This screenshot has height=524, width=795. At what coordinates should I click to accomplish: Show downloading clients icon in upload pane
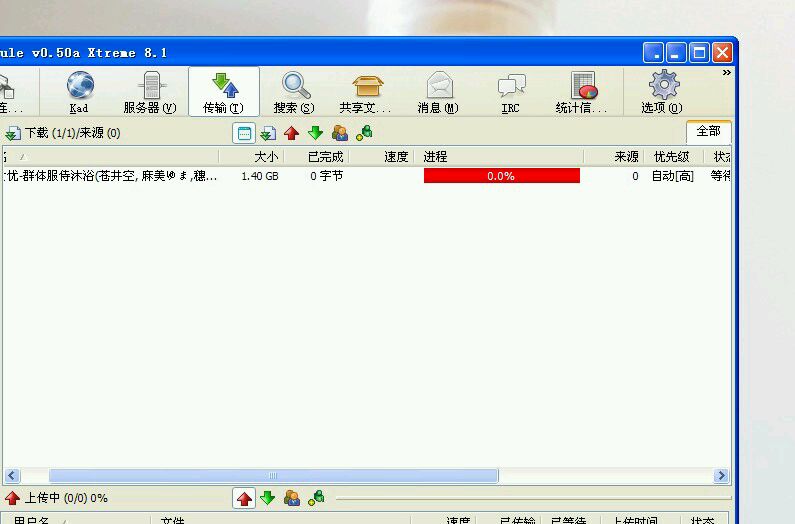tap(268, 498)
